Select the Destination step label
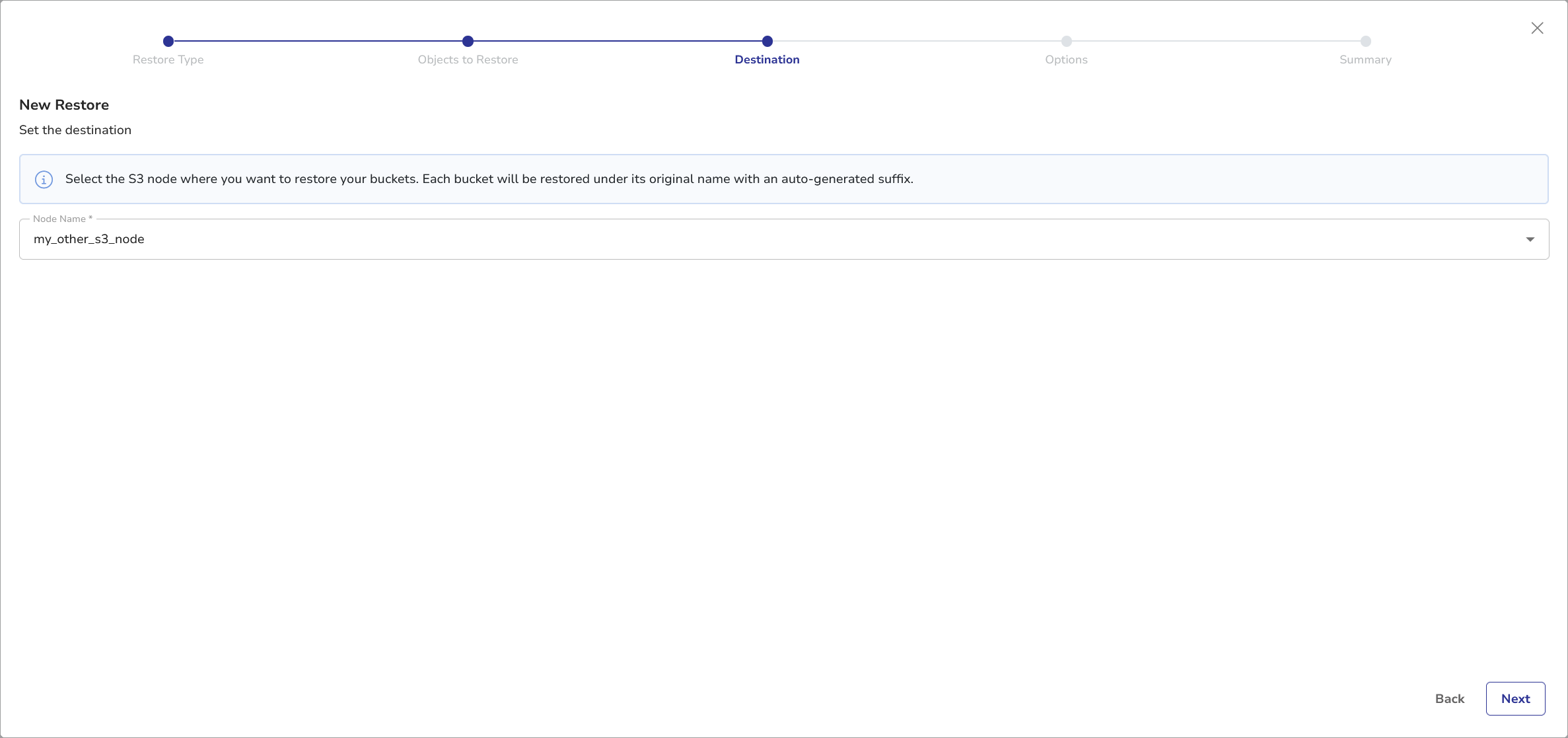The height and width of the screenshot is (738, 1568). point(767,59)
